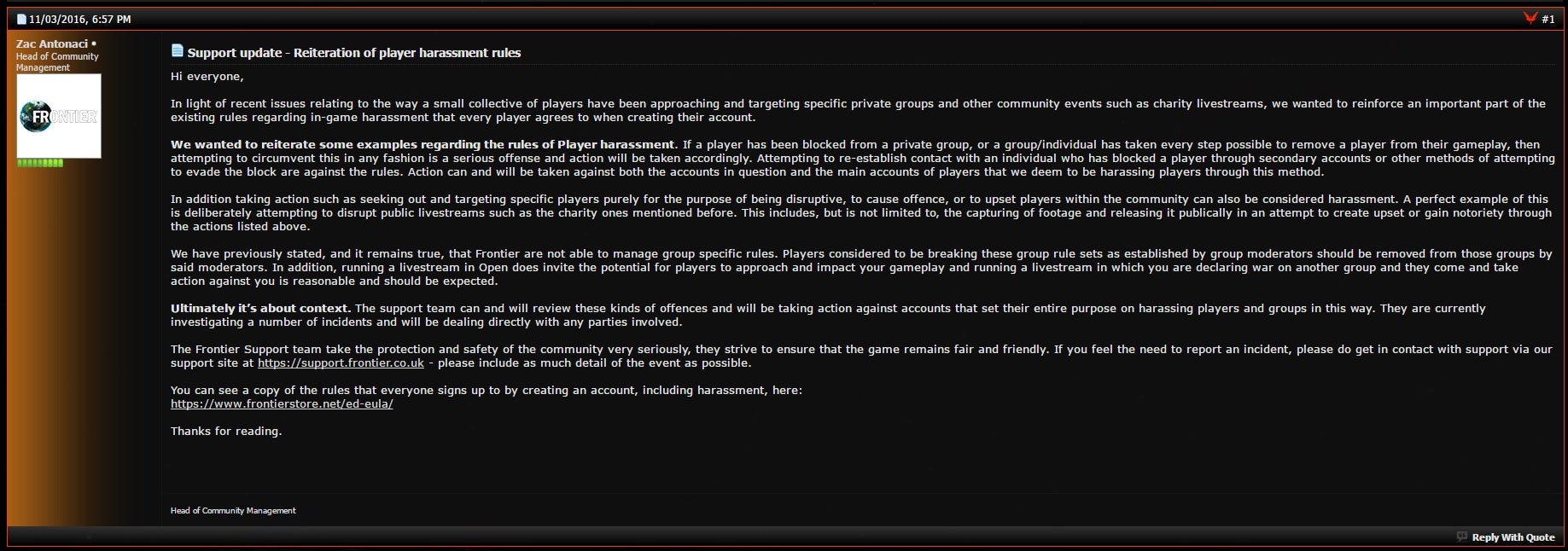
Task: Click the red winged emblem icon near #1
Action: pyautogui.click(x=1530, y=18)
